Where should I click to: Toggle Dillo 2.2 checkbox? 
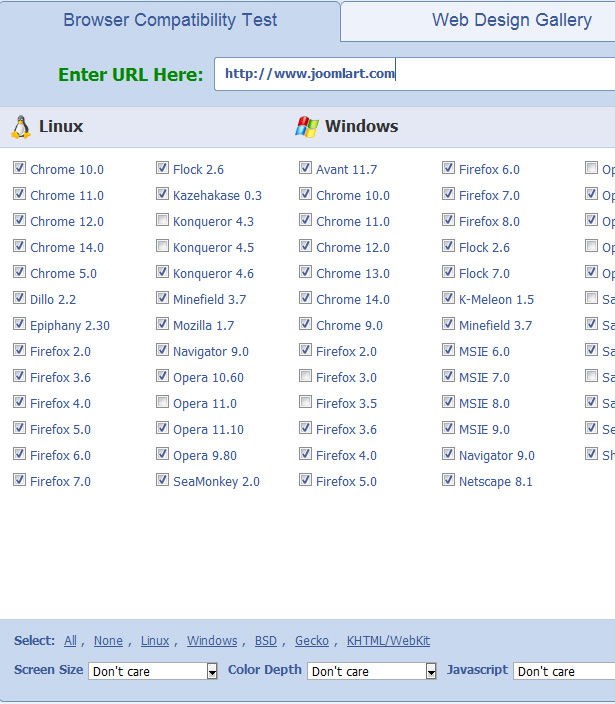point(19,298)
